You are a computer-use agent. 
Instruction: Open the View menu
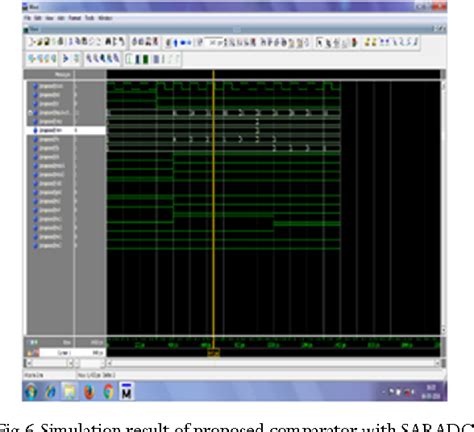[49, 18]
